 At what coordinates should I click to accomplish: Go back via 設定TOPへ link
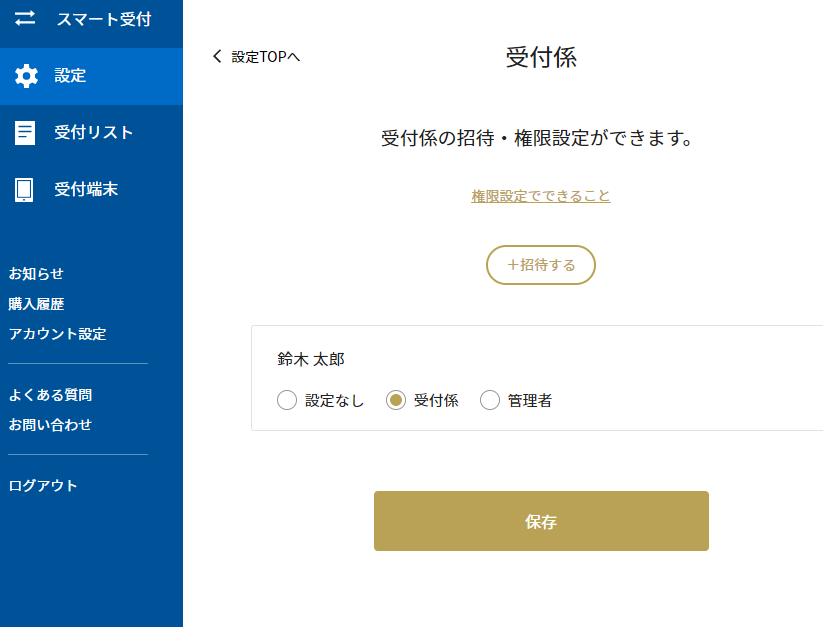(x=266, y=57)
